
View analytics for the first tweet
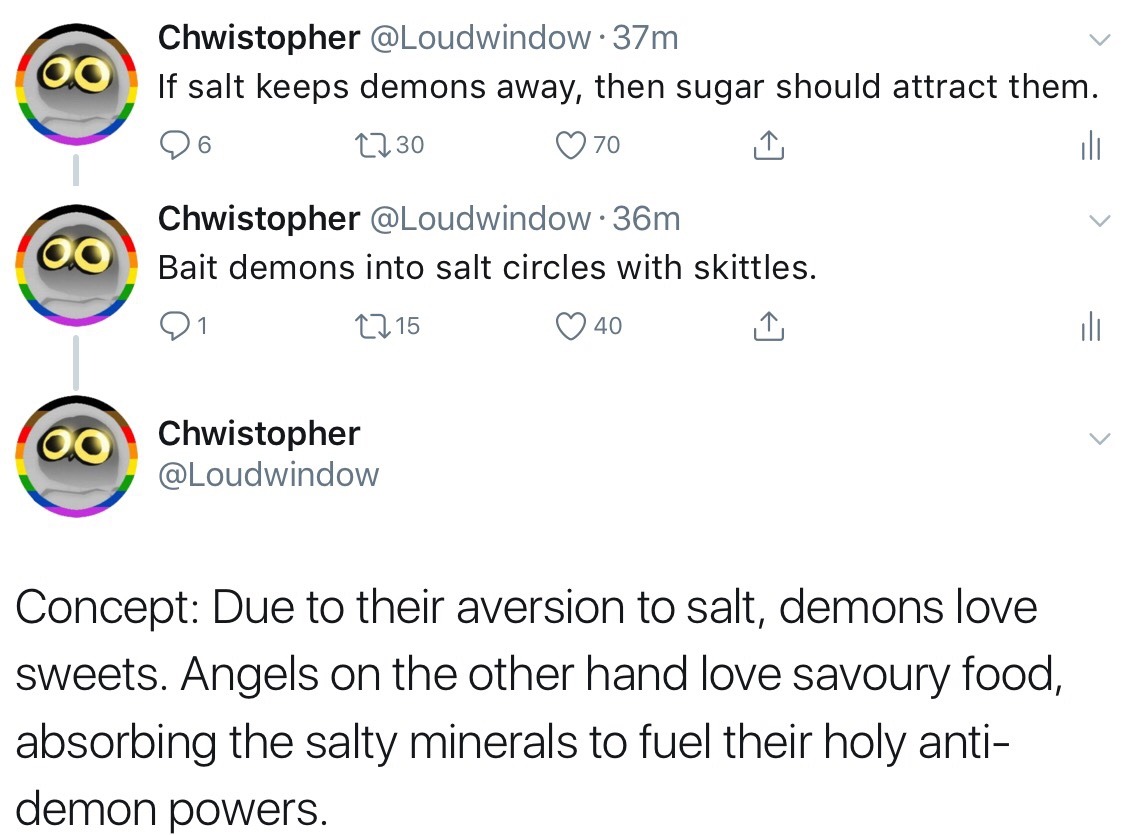click(x=1090, y=147)
